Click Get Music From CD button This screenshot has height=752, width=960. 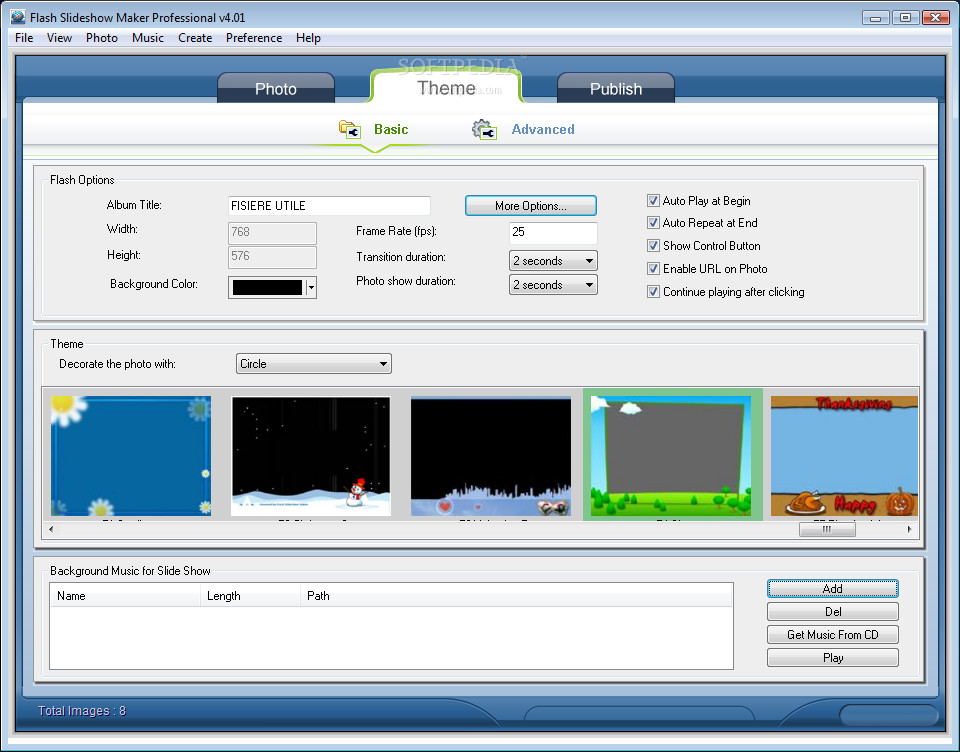coord(833,635)
